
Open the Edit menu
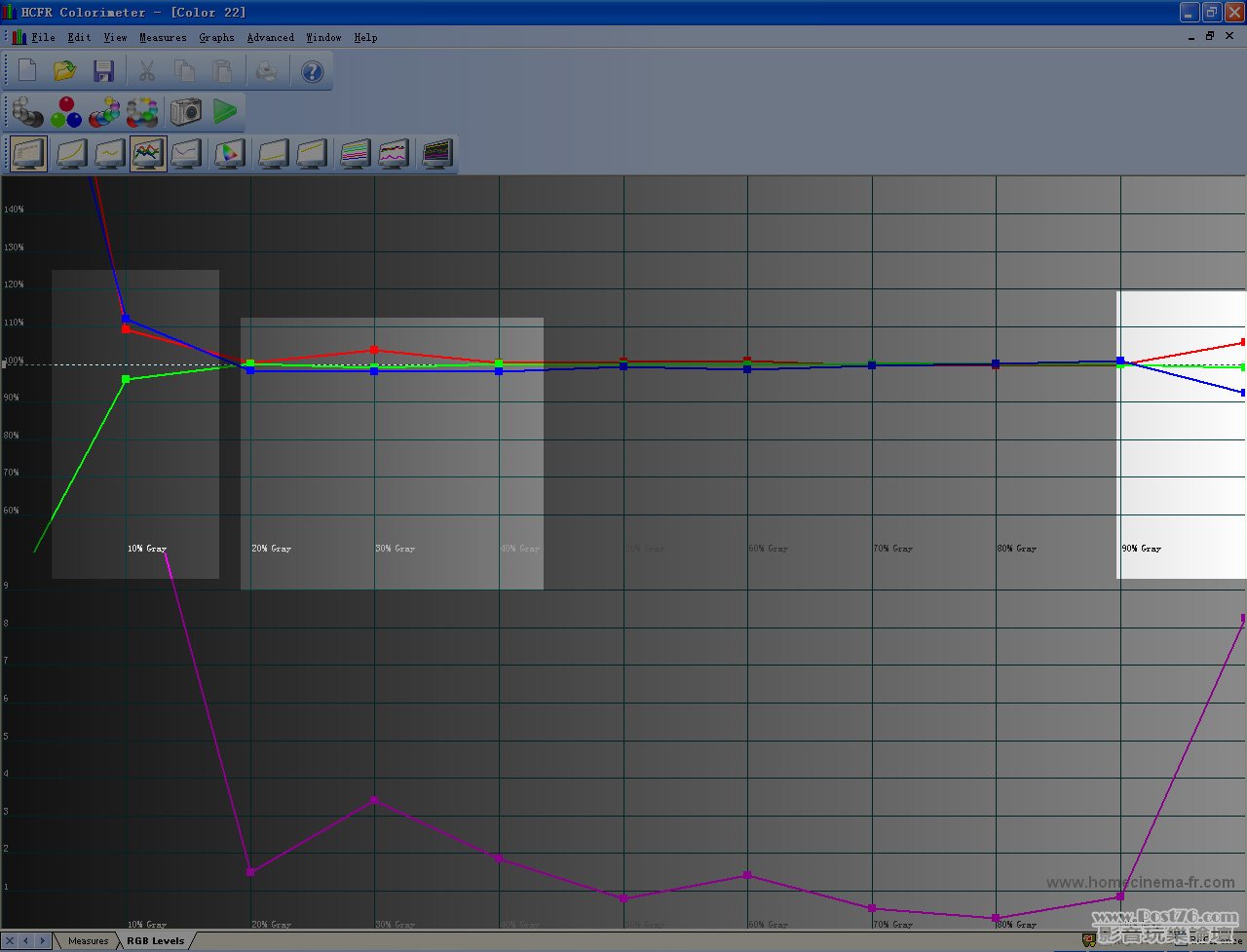tap(79, 37)
